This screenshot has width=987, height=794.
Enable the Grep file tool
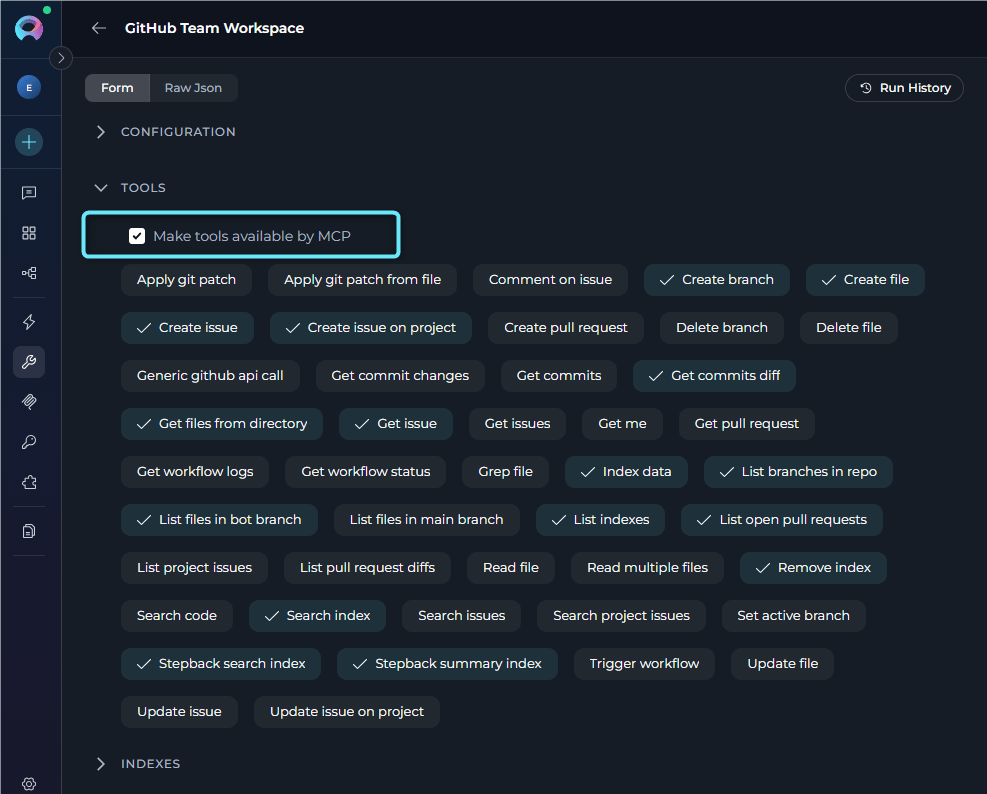point(505,472)
